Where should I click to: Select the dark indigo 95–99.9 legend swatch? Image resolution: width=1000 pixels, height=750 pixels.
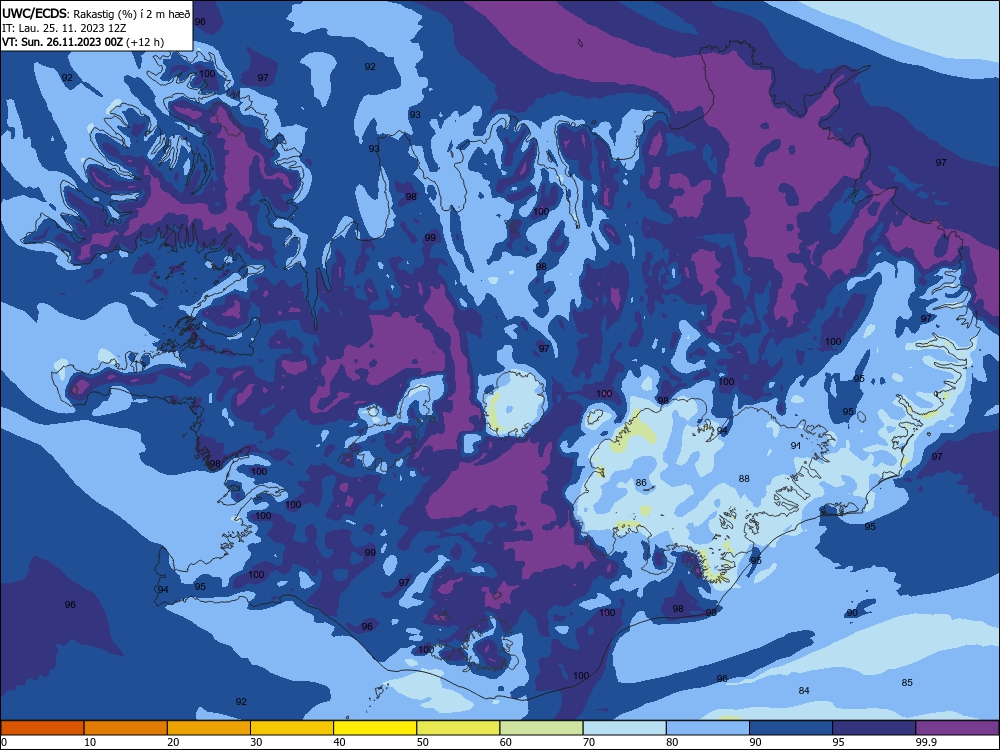pyautogui.click(x=874, y=728)
